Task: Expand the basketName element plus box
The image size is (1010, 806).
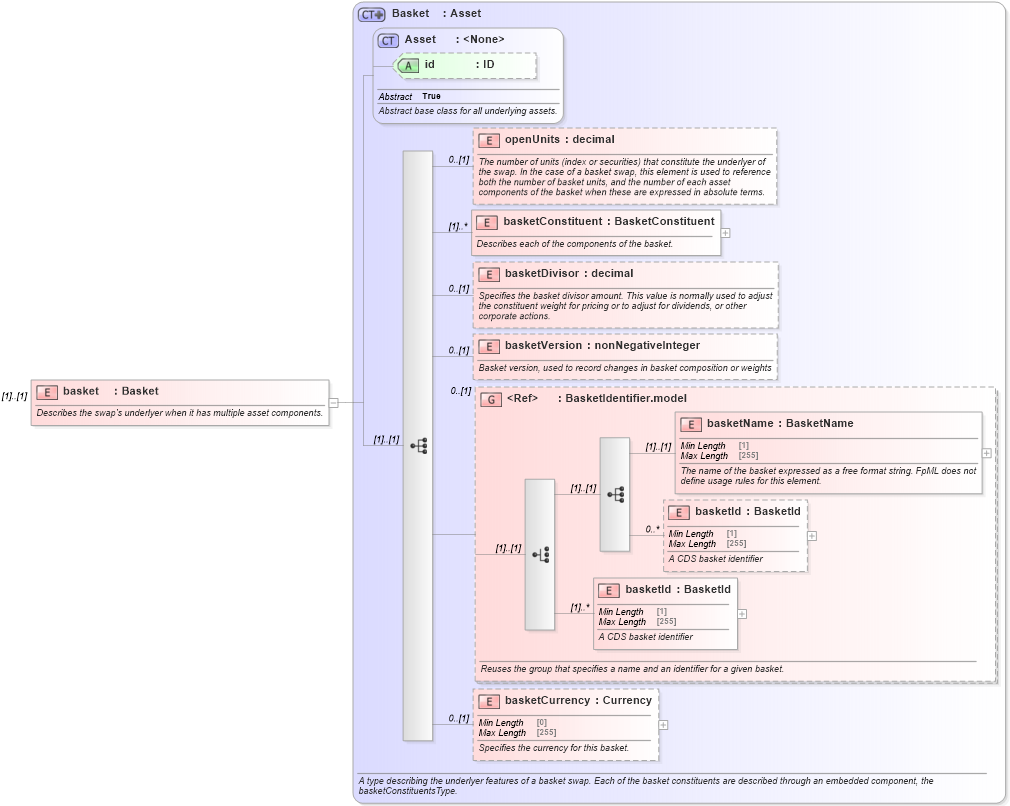Action: pyautogui.click(x=985, y=454)
